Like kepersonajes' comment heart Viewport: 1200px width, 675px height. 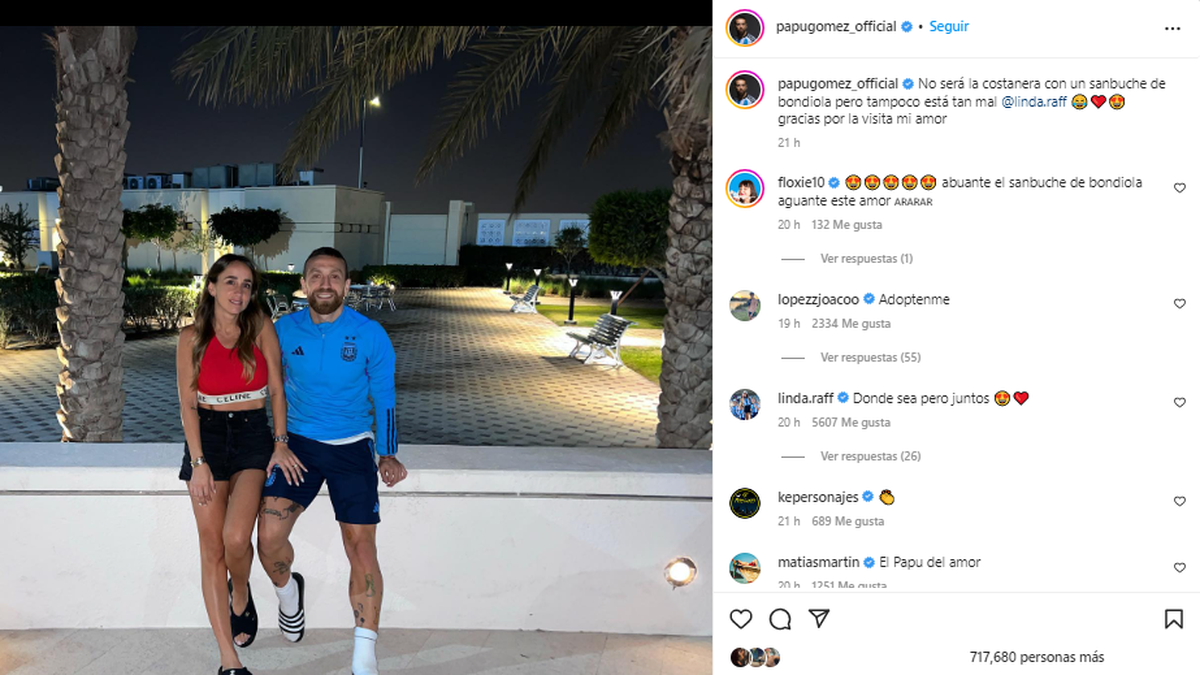[x=1180, y=501]
